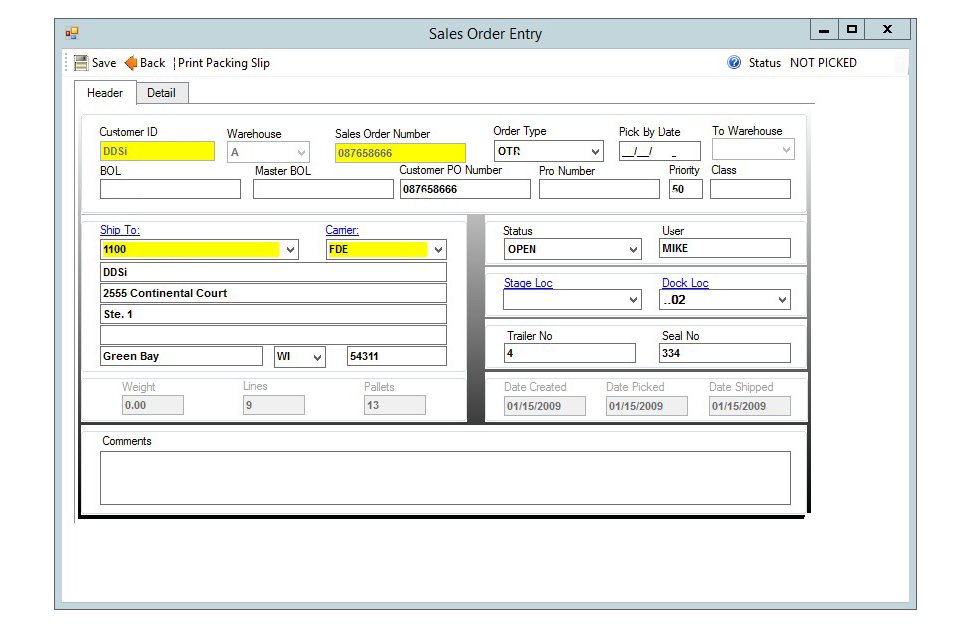Image resolution: width=970 pixels, height=630 pixels.
Task: Switch to the Detail tab
Action: [x=161, y=93]
